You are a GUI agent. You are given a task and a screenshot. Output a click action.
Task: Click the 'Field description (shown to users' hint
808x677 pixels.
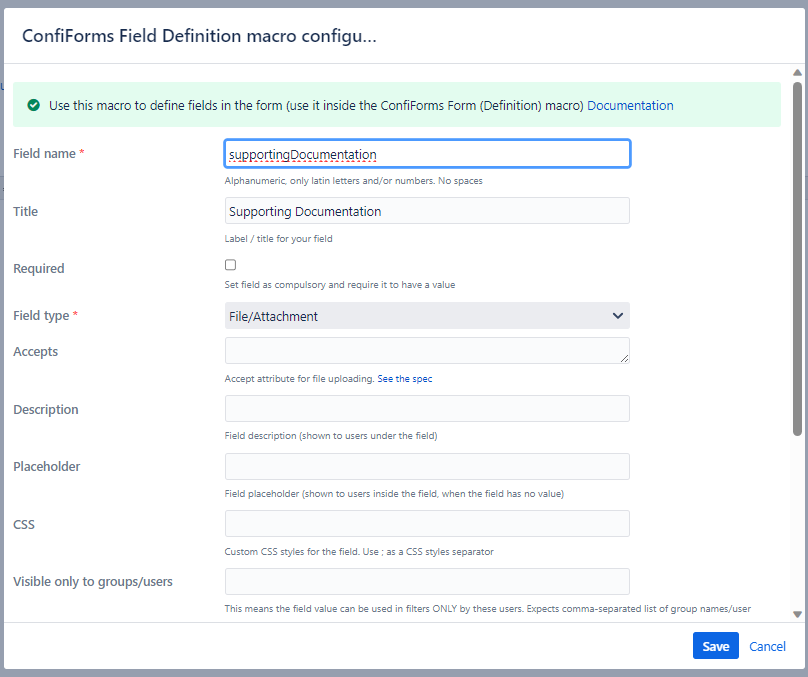tap(331, 436)
